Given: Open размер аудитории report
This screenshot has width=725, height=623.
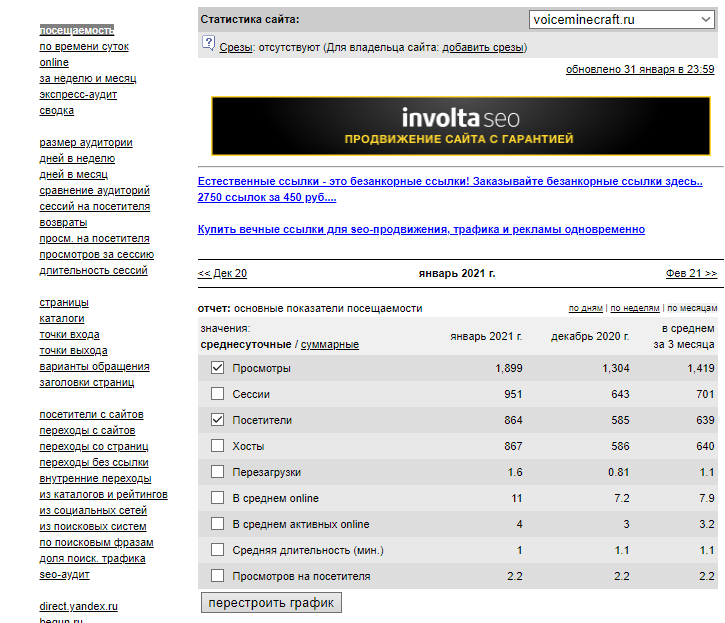Looking at the screenshot, I should (x=86, y=142).
